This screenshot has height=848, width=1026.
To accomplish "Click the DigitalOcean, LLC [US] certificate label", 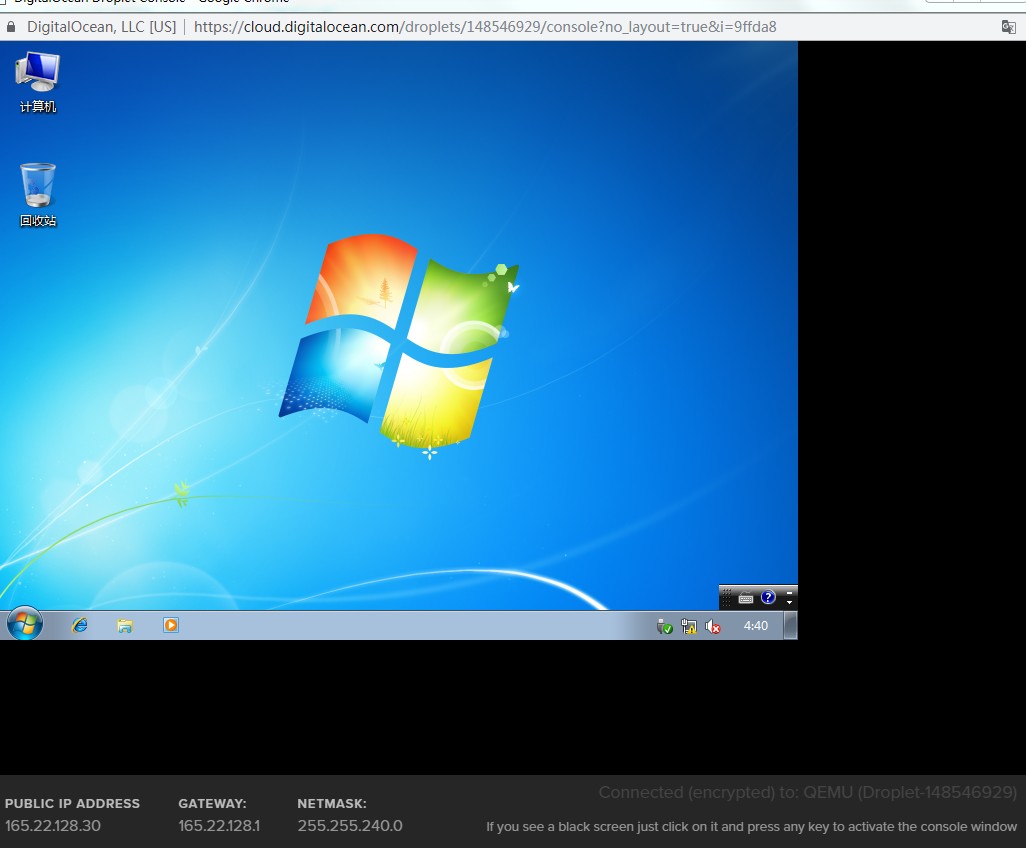I will pyautogui.click(x=101, y=27).
